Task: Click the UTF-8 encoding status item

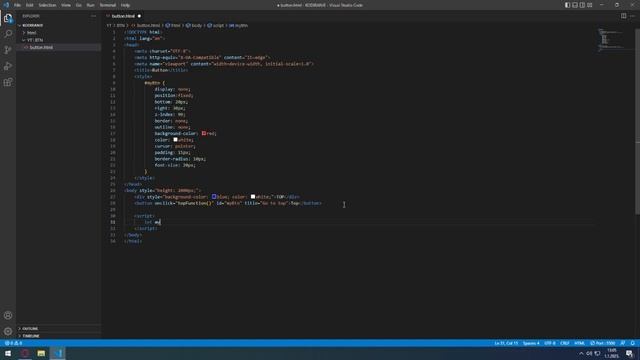Action: (550, 343)
